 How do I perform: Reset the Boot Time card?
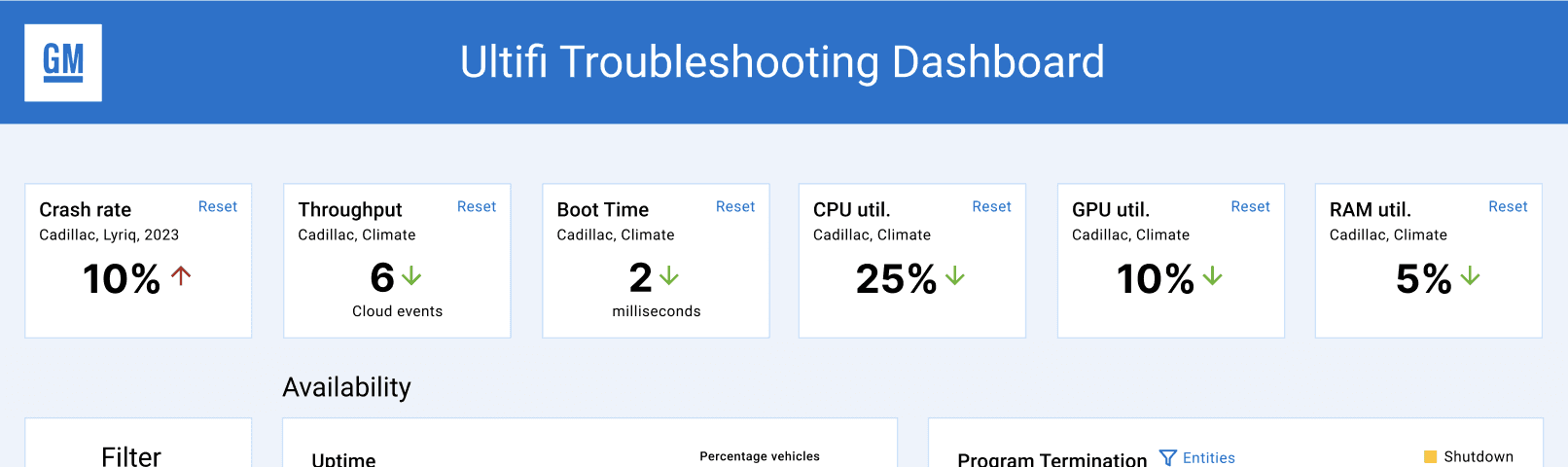(x=735, y=206)
